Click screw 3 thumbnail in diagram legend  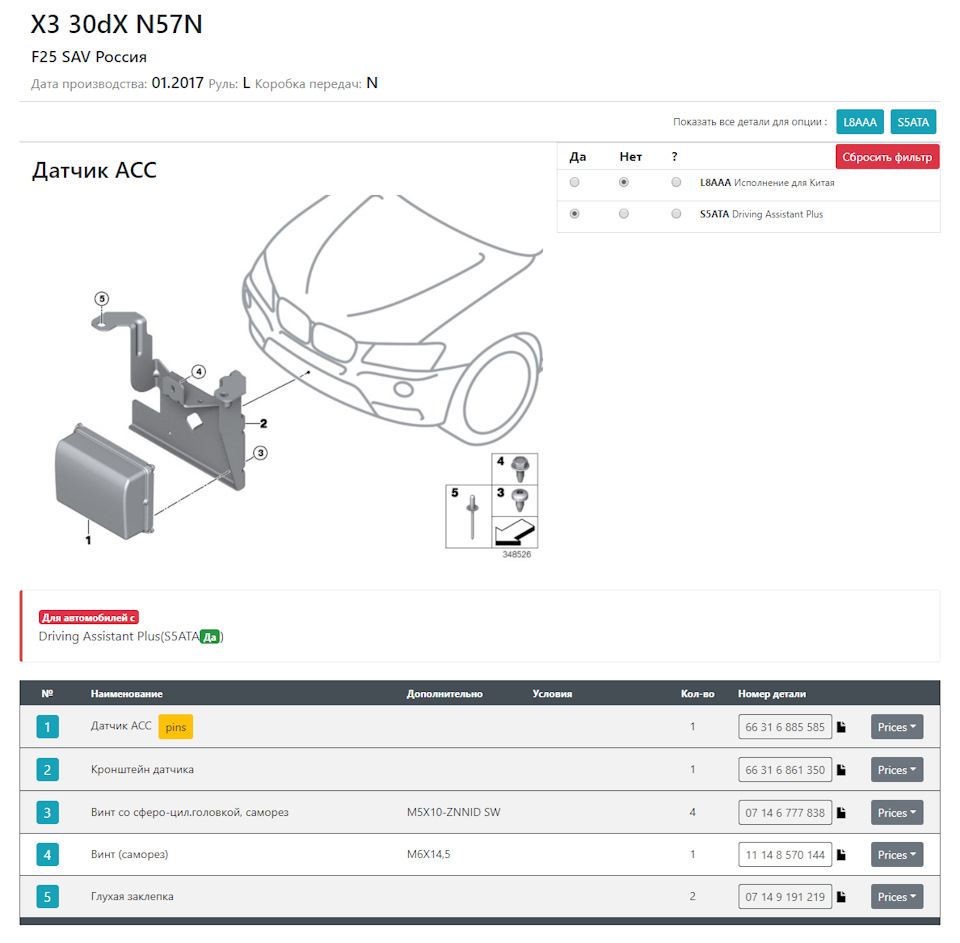[515, 500]
